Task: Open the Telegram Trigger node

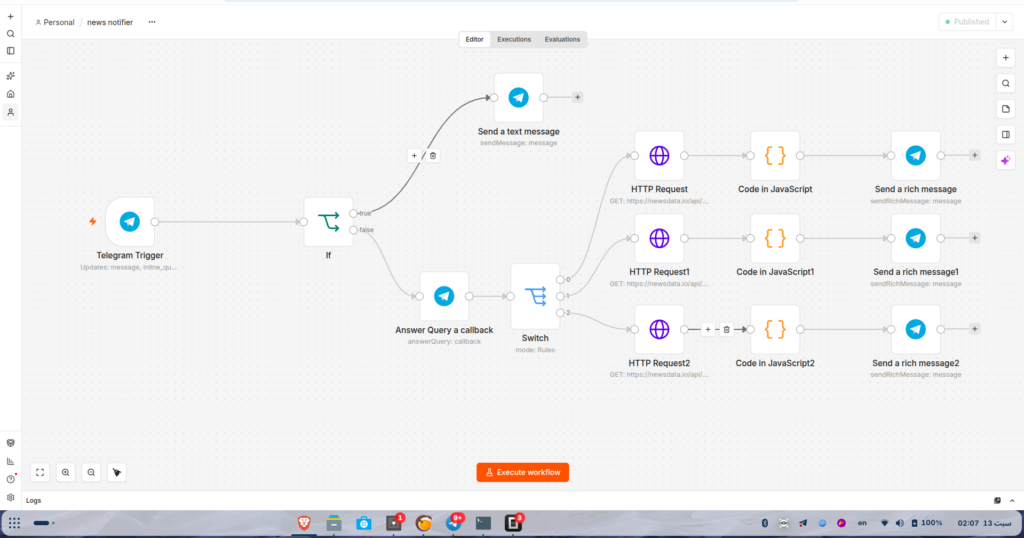Action: click(x=130, y=222)
